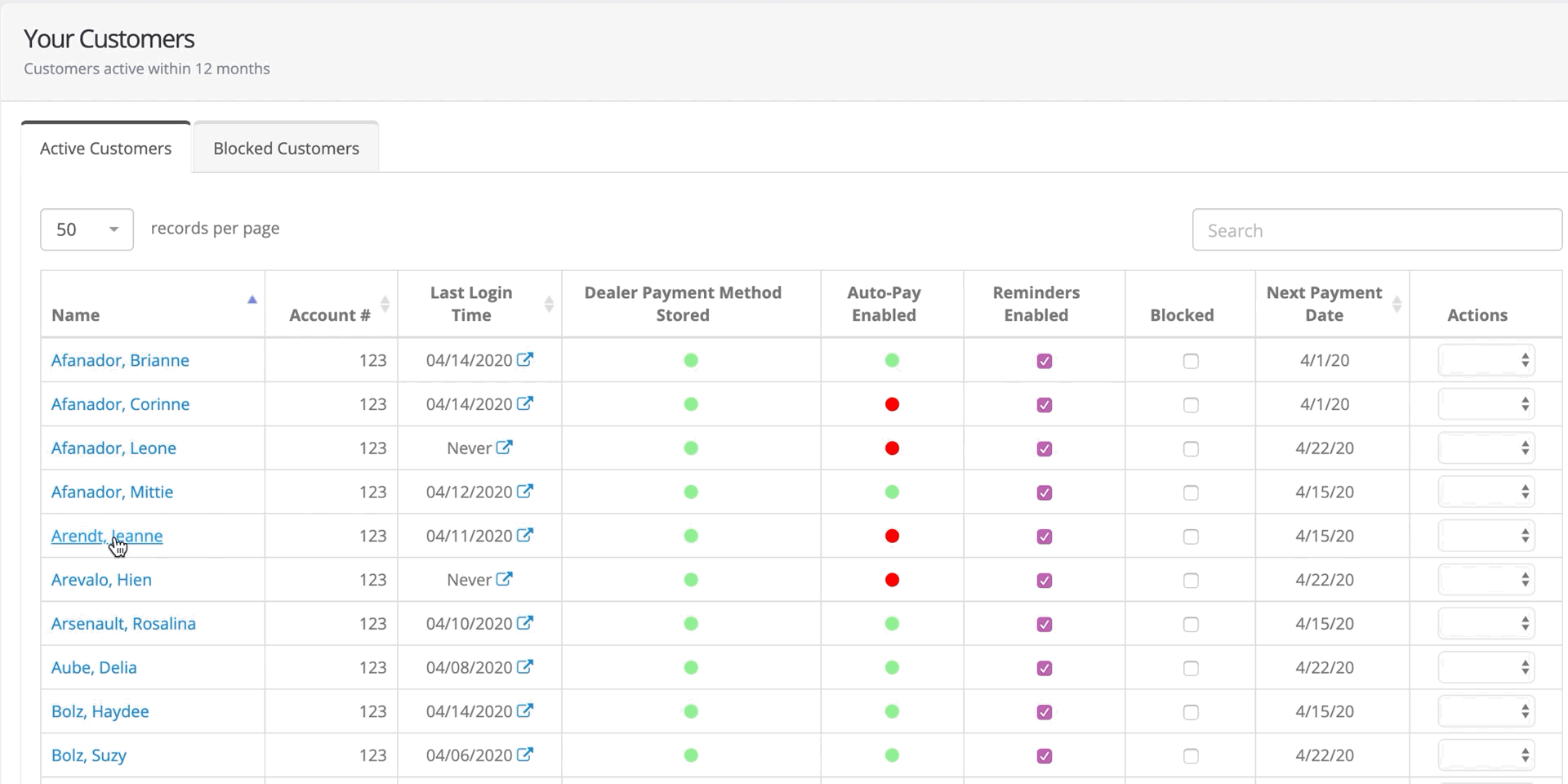Switch to the Blocked Customers tab
The width and height of the screenshot is (1568, 784).
(x=286, y=149)
